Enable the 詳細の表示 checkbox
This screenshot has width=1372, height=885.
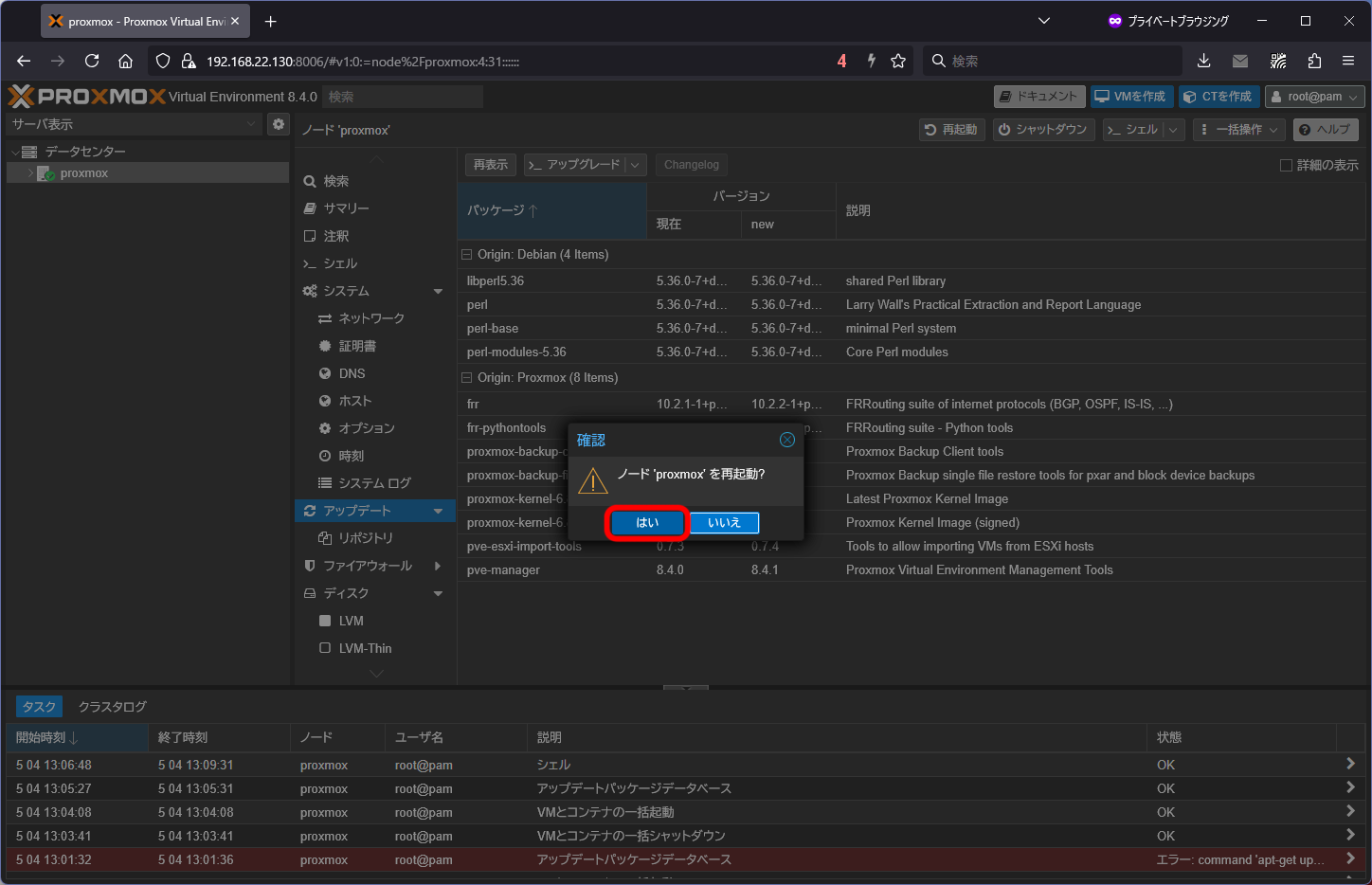click(1286, 165)
